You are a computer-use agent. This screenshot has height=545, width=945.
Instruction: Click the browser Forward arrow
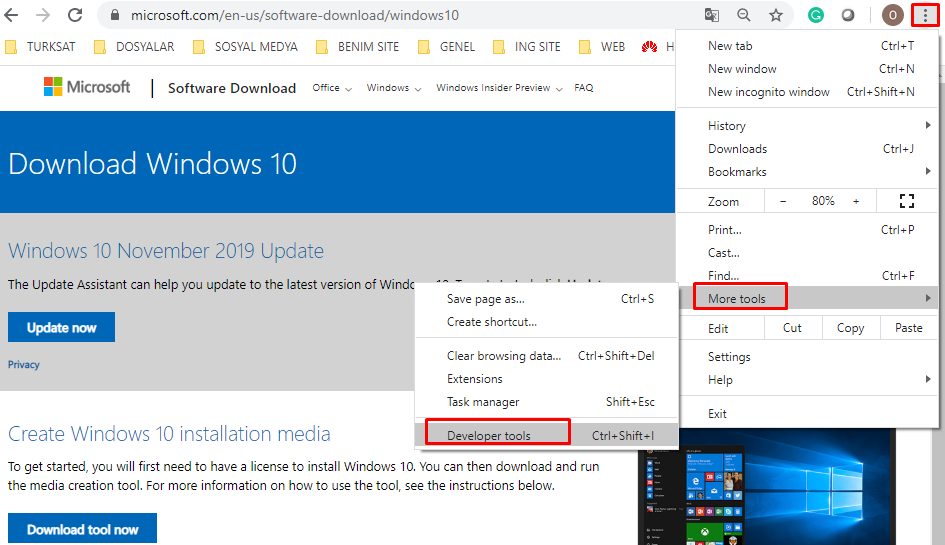pos(43,15)
